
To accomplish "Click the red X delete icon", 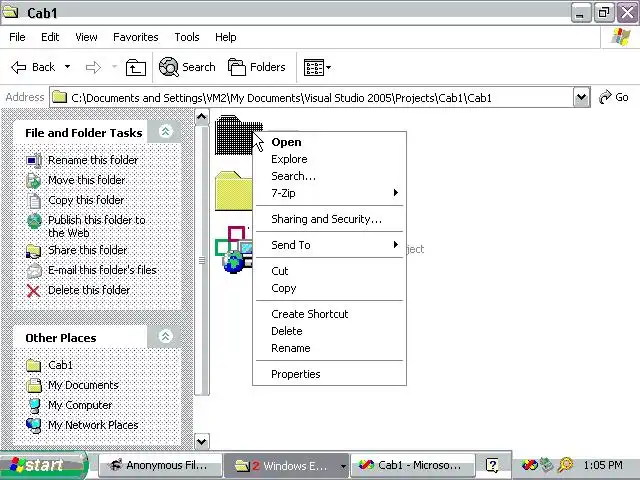I will pos(33,291).
